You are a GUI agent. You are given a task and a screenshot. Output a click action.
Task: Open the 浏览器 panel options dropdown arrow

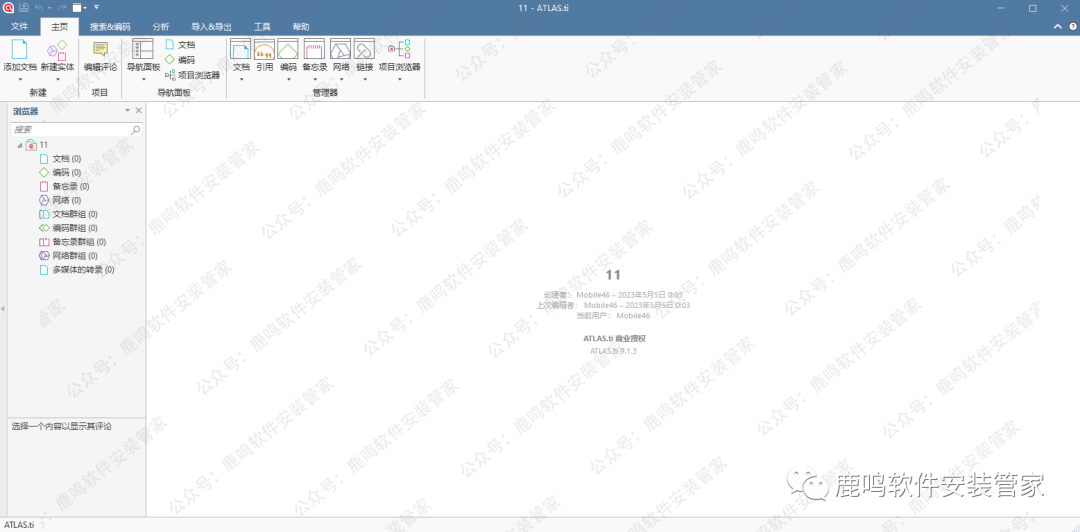pyautogui.click(x=127, y=110)
